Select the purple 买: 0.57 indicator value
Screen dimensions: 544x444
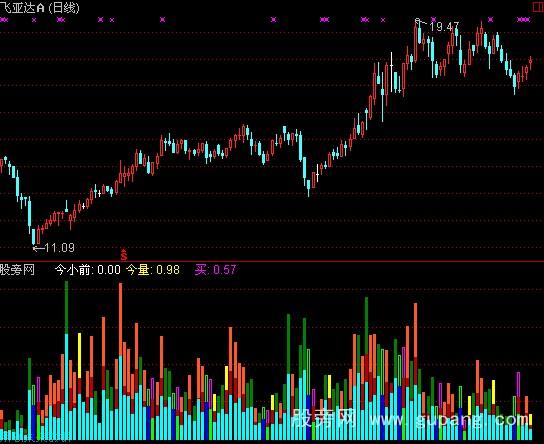click(215, 270)
